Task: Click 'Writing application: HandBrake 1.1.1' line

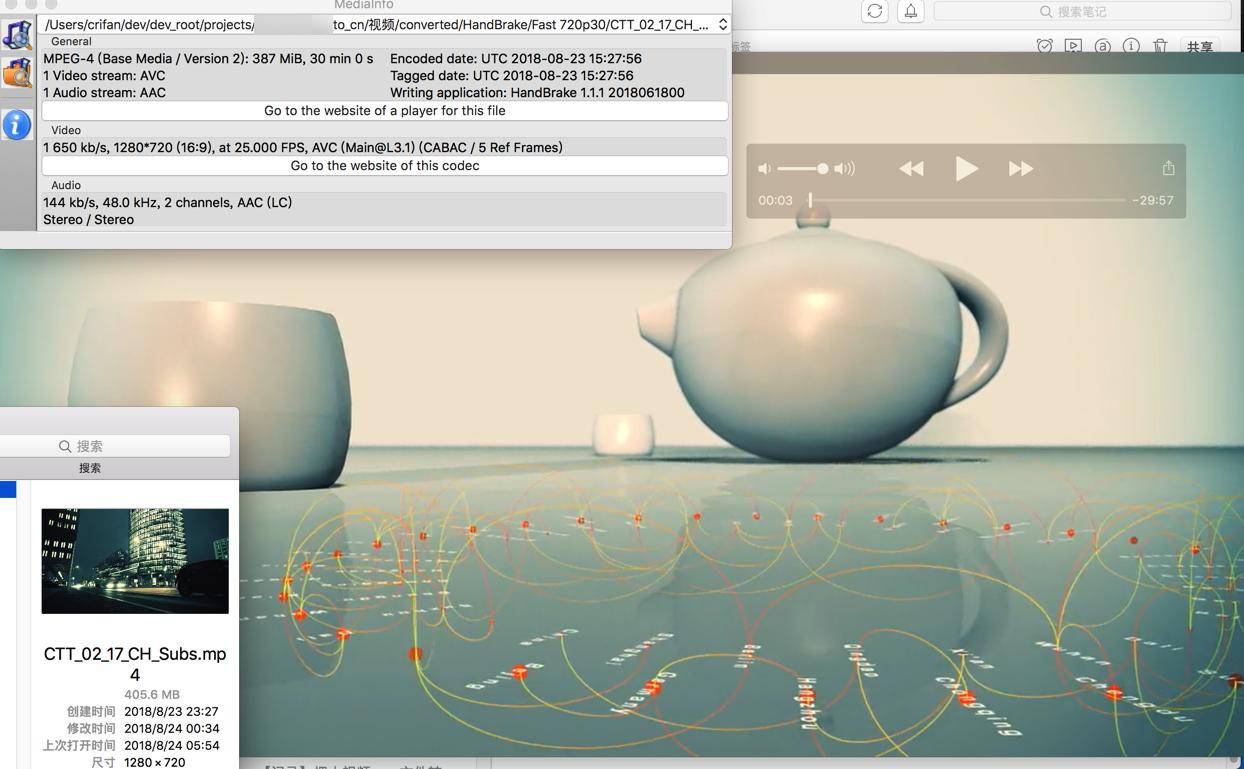Action: pyautogui.click(x=537, y=93)
